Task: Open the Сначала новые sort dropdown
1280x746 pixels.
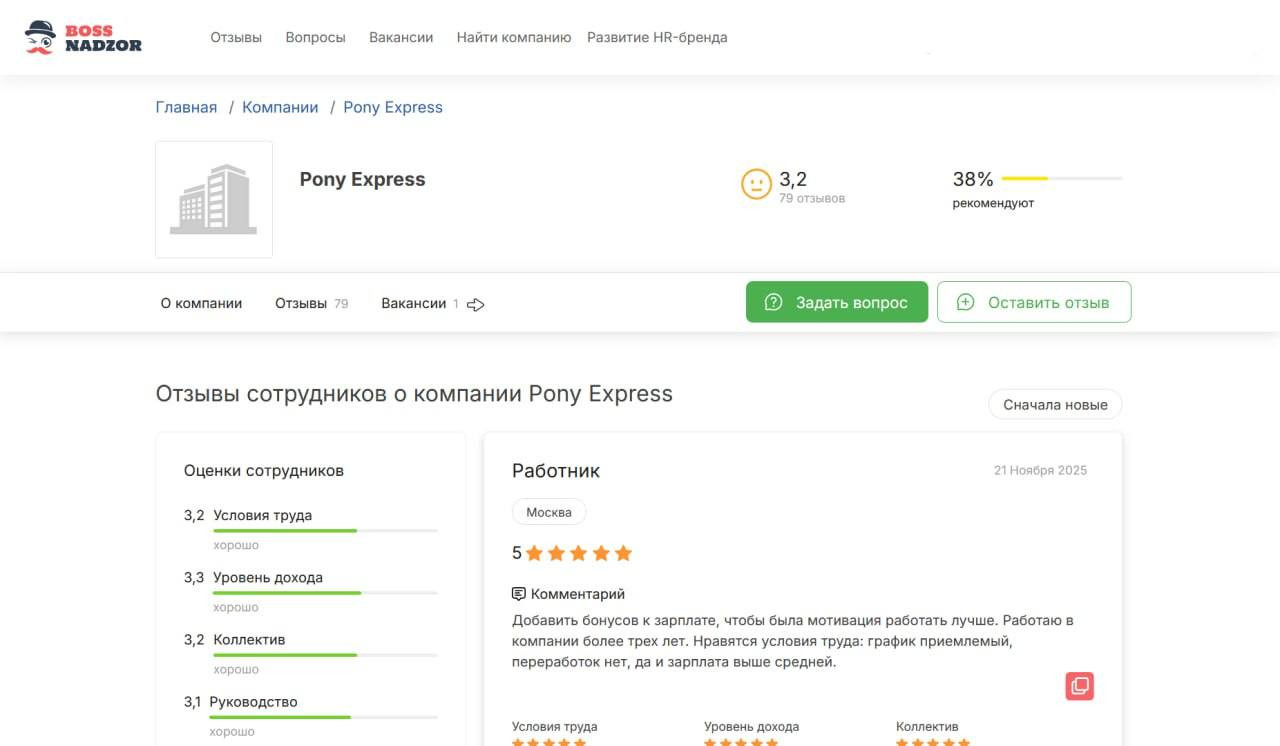Action: tap(1055, 405)
